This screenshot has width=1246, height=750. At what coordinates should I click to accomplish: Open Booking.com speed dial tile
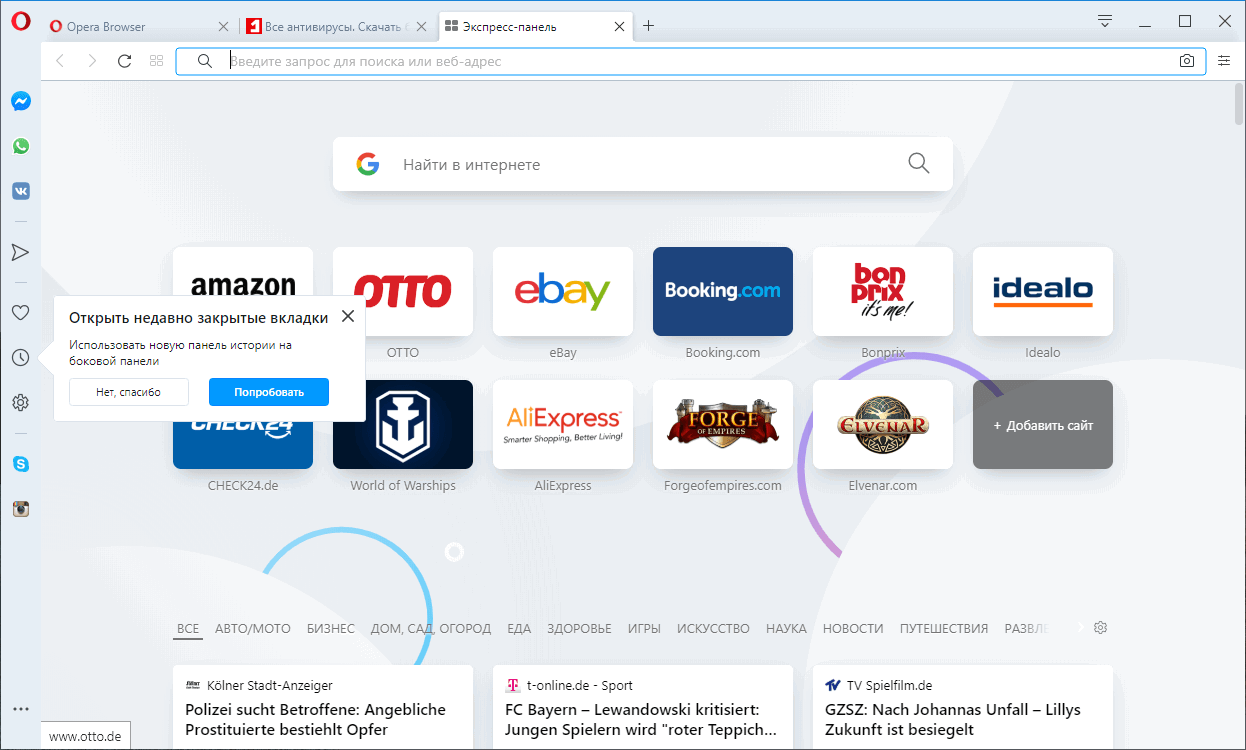723,291
